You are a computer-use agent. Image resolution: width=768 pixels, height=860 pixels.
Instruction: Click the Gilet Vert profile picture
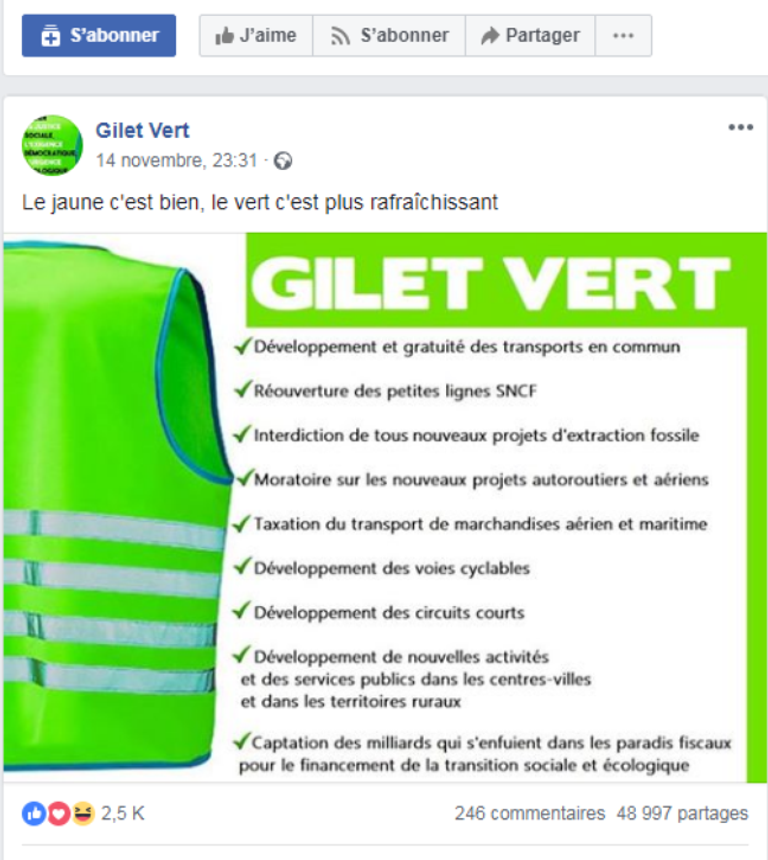(52, 145)
